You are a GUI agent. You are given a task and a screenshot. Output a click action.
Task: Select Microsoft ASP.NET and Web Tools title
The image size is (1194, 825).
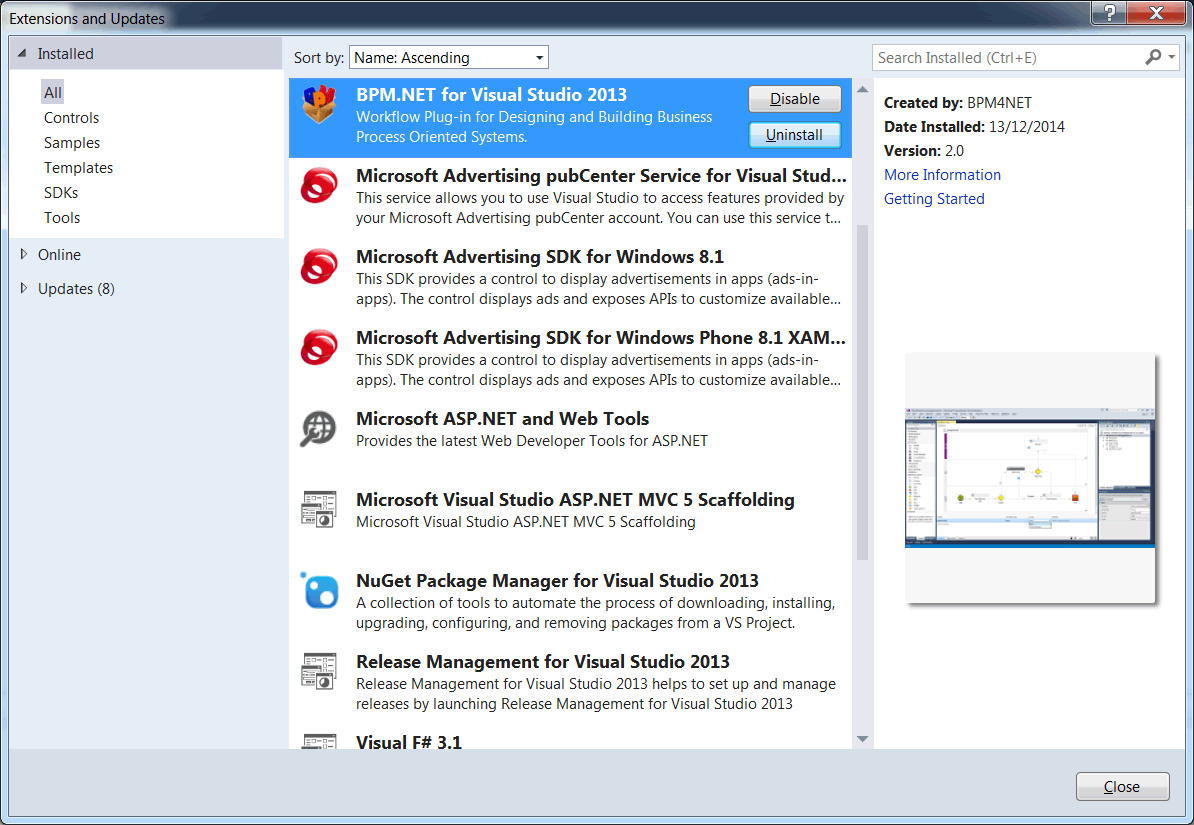pyautogui.click(x=503, y=419)
